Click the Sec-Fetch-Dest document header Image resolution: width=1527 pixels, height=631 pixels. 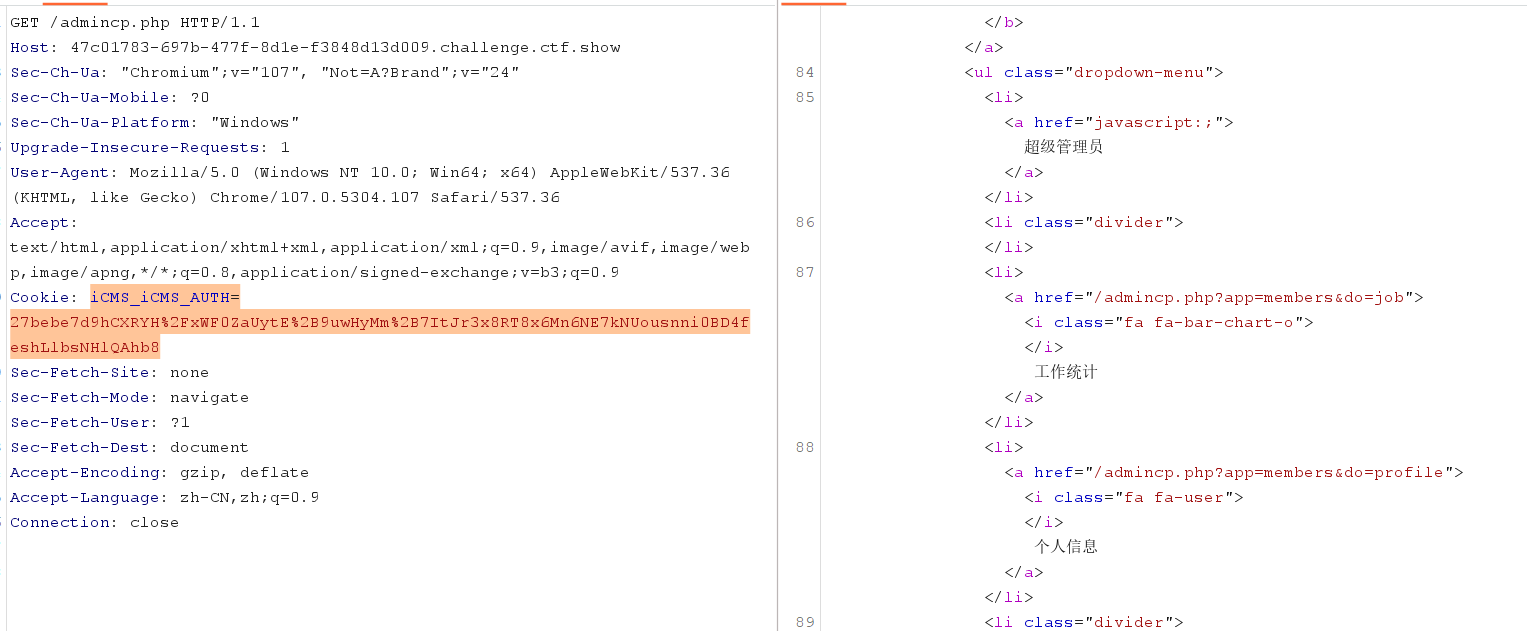(129, 447)
